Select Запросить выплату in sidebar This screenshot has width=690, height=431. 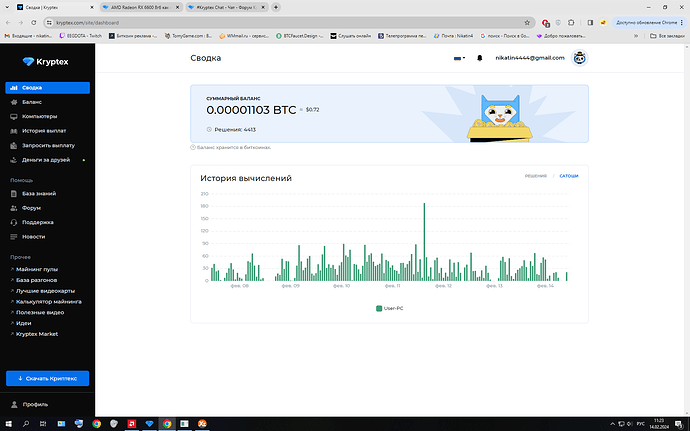tap(48, 145)
